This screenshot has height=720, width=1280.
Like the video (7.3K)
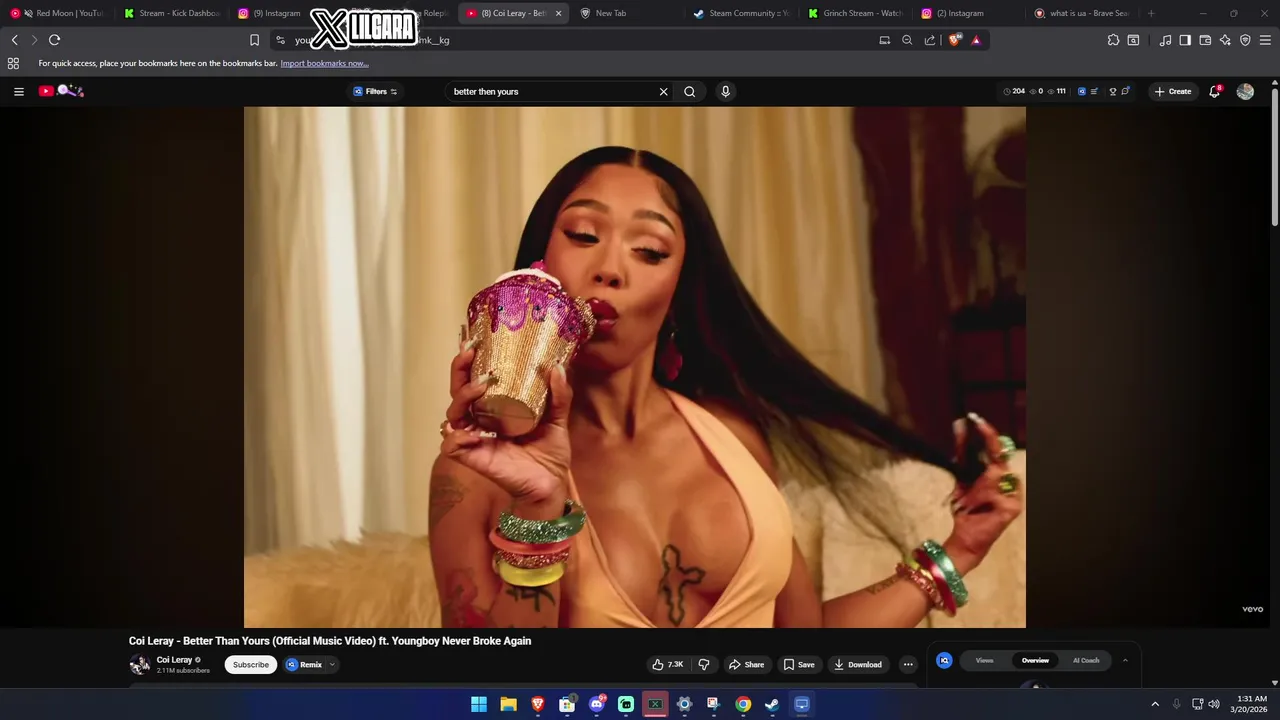668,664
